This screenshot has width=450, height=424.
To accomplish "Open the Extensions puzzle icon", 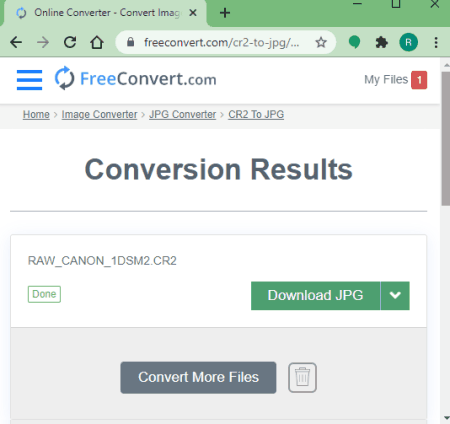I will click(381, 42).
